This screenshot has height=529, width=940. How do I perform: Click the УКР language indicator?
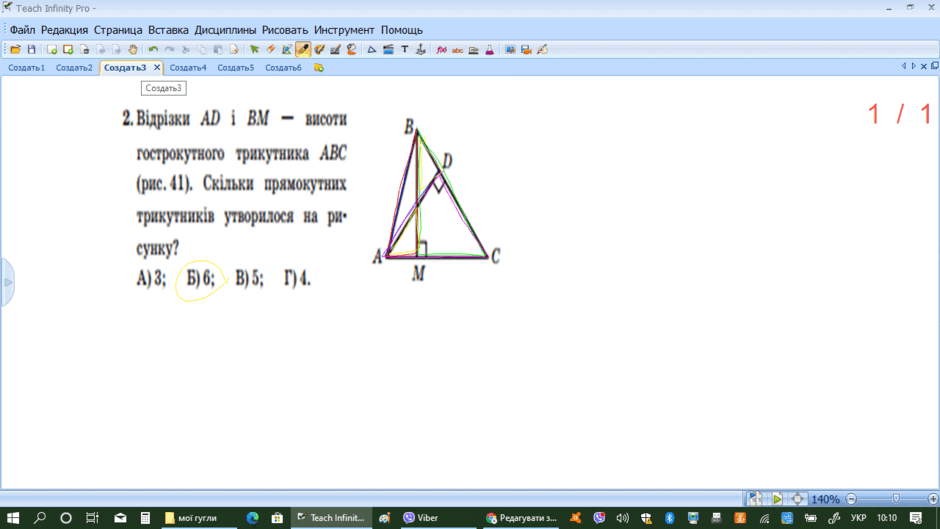(858, 518)
